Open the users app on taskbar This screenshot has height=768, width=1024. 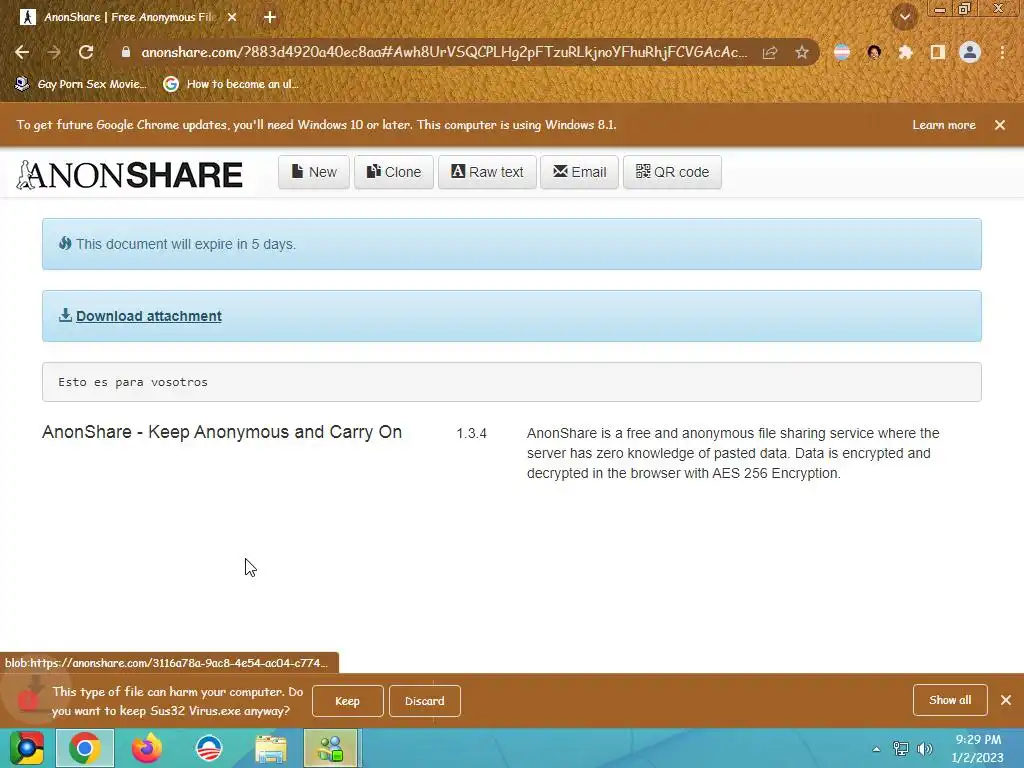pos(330,748)
